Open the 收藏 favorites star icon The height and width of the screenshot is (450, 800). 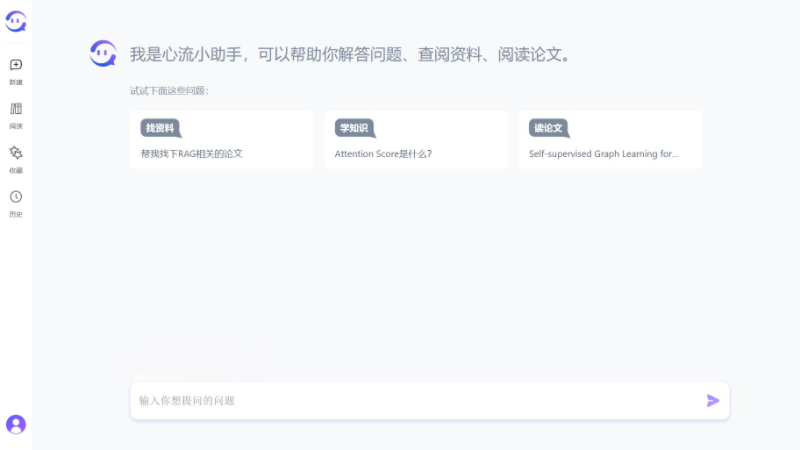(x=16, y=153)
